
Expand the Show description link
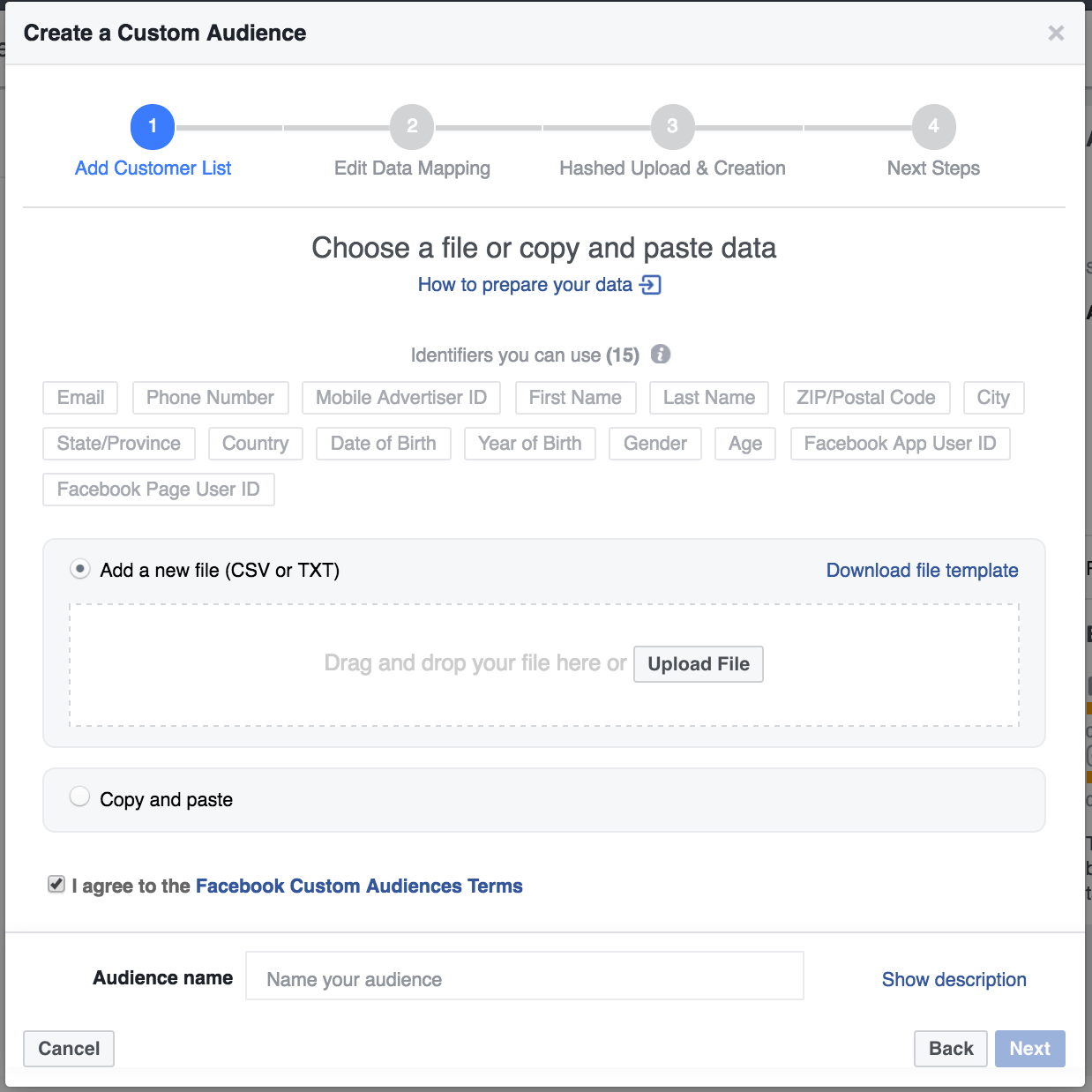tap(954, 979)
